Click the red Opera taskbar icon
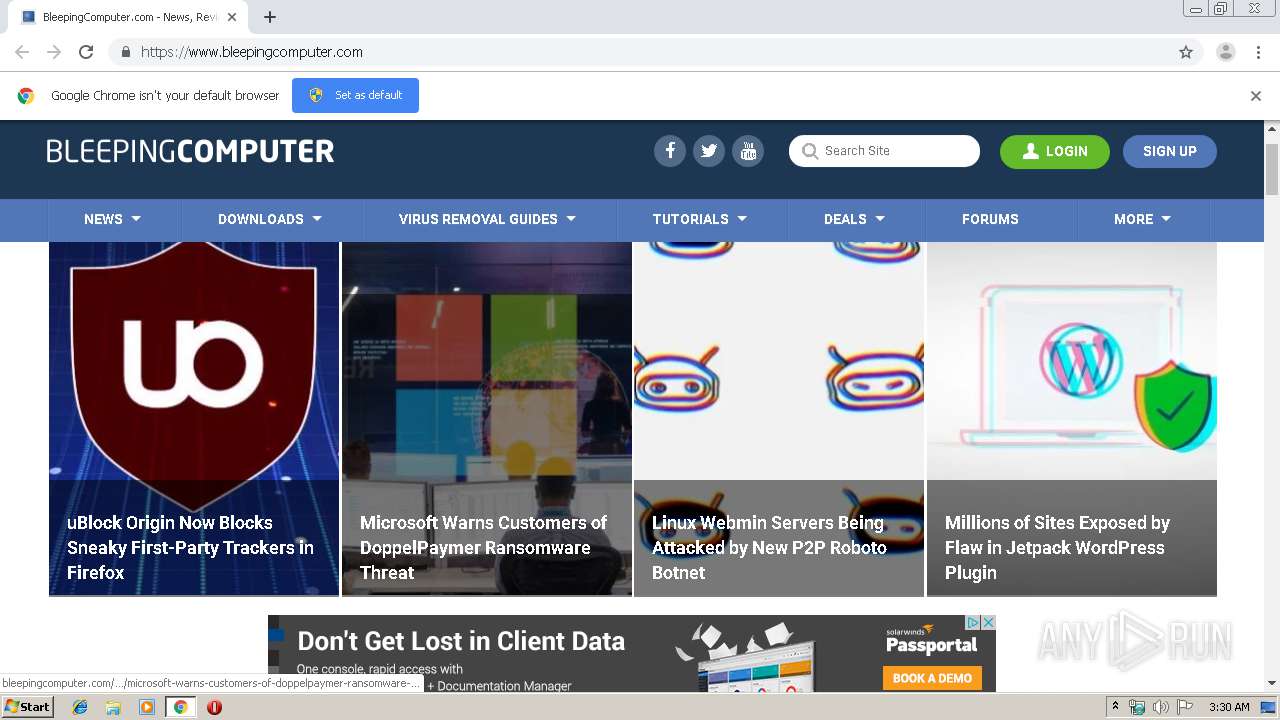1280x720 pixels. coord(214,707)
